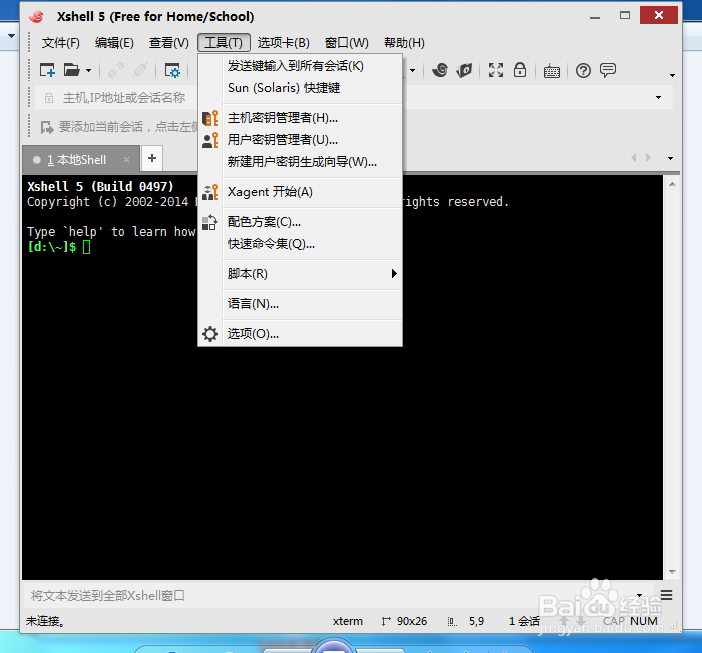The width and height of the screenshot is (702, 653).
Task: Click the New session toolbar icon
Action: [x=47, y=70]
